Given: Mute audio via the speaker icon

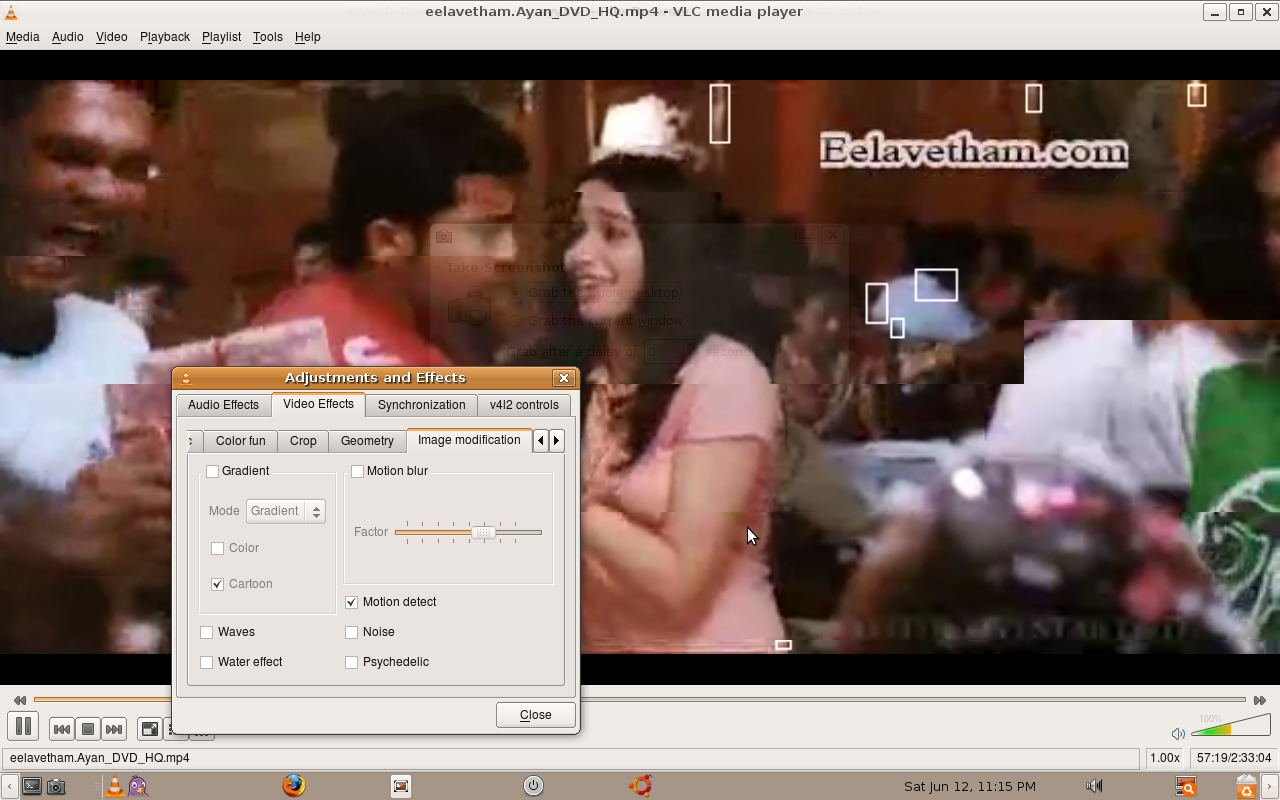Looking at the screenshot, I should [1178, 734].
